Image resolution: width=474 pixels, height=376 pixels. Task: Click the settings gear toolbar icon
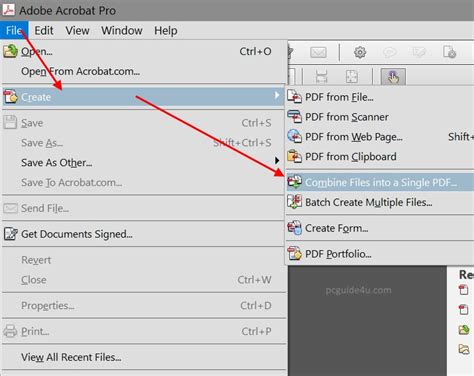click(360, 52)
